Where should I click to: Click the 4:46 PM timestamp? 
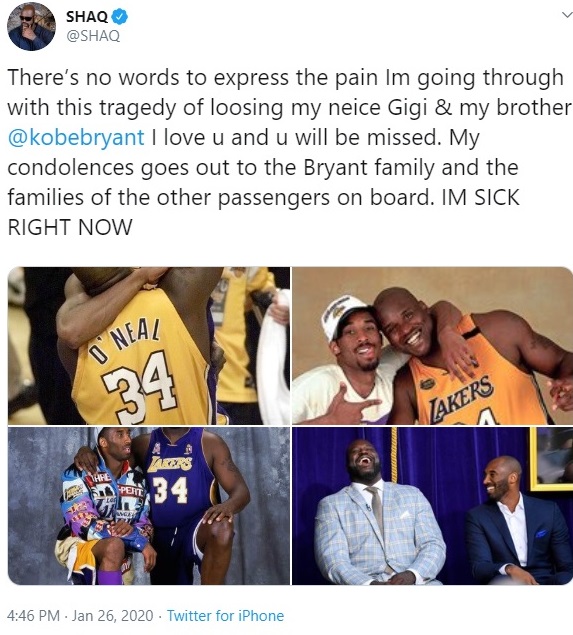[x=33, y=616]
